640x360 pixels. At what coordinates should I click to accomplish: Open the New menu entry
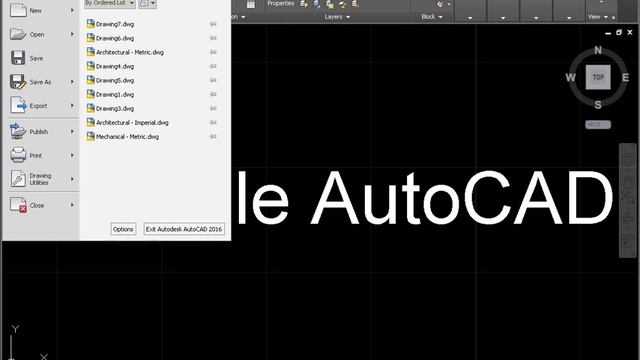point(41,10)
